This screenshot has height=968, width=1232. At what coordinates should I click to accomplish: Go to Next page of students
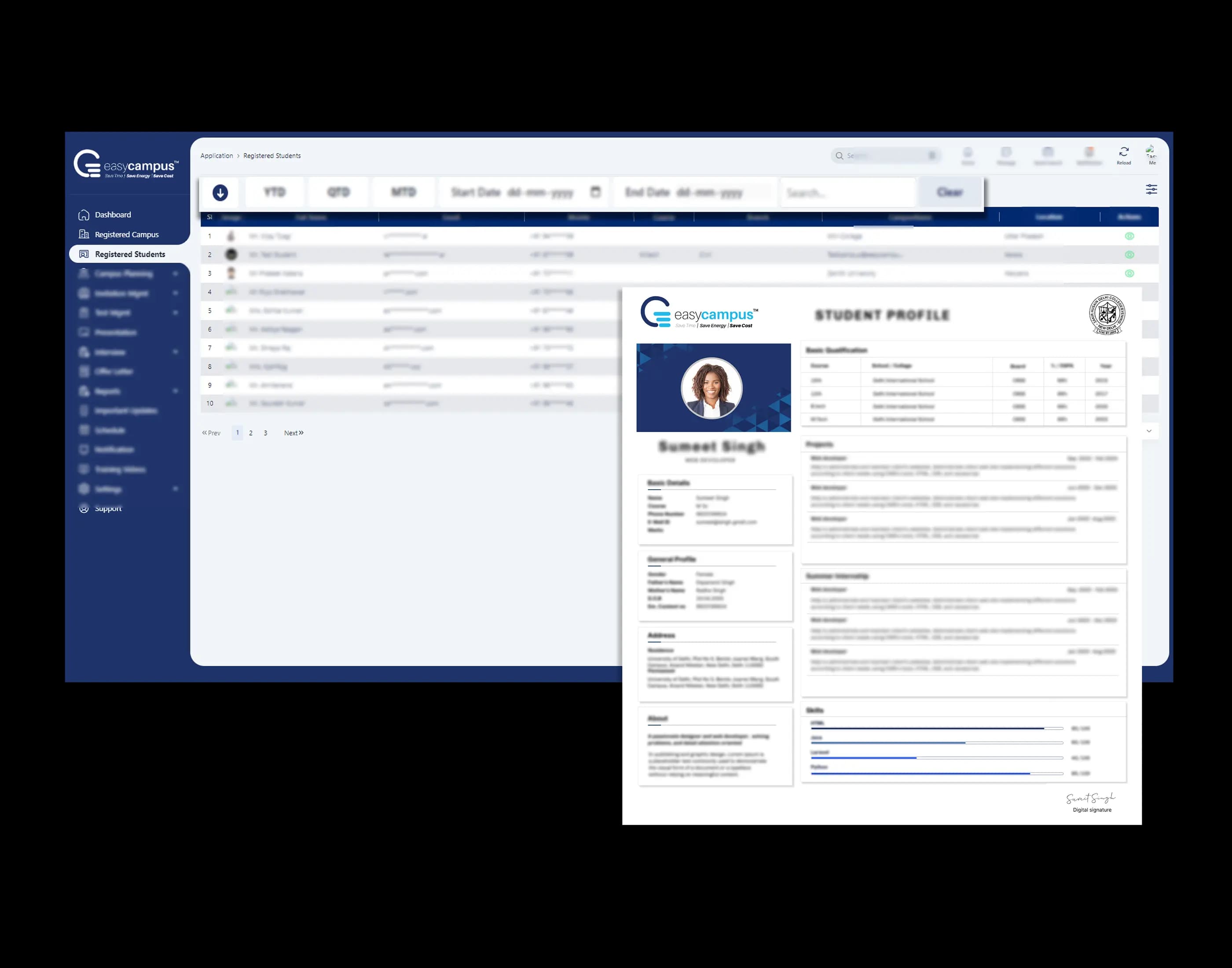(x=293, y=433)
